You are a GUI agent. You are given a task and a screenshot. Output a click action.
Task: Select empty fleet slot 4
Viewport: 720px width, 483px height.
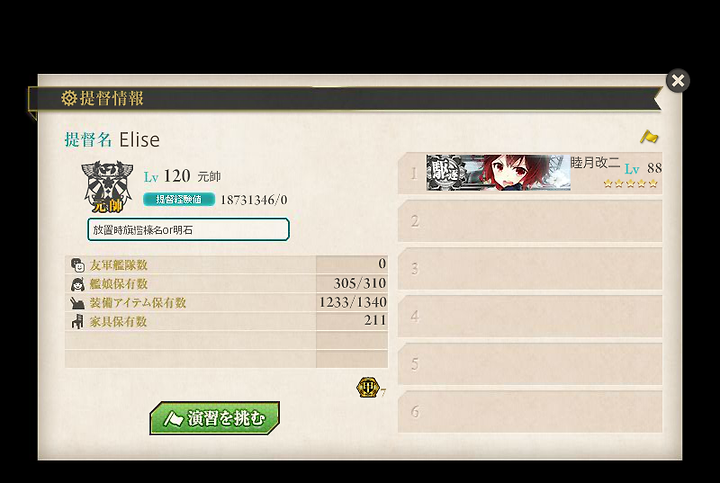(x=530, y=316)
